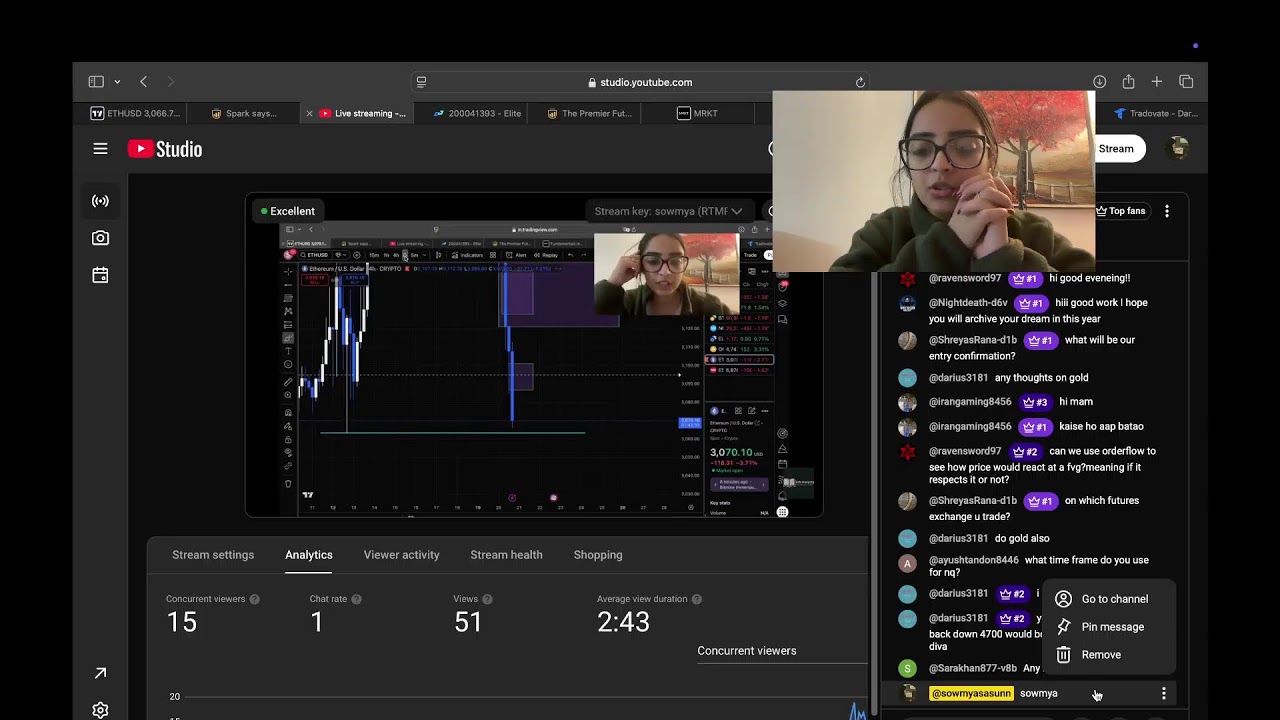Open the Settings gear in sidebar

coord(100,710)
